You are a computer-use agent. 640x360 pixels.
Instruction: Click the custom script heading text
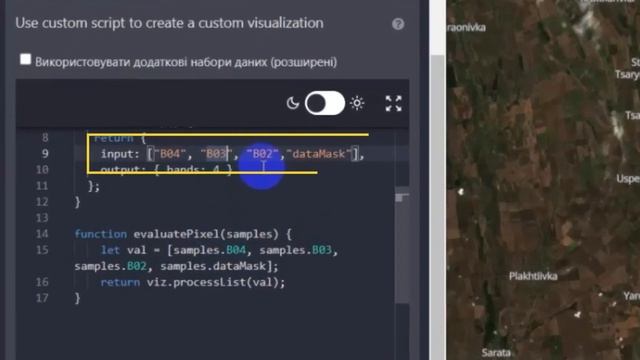[x=169, y=23]
